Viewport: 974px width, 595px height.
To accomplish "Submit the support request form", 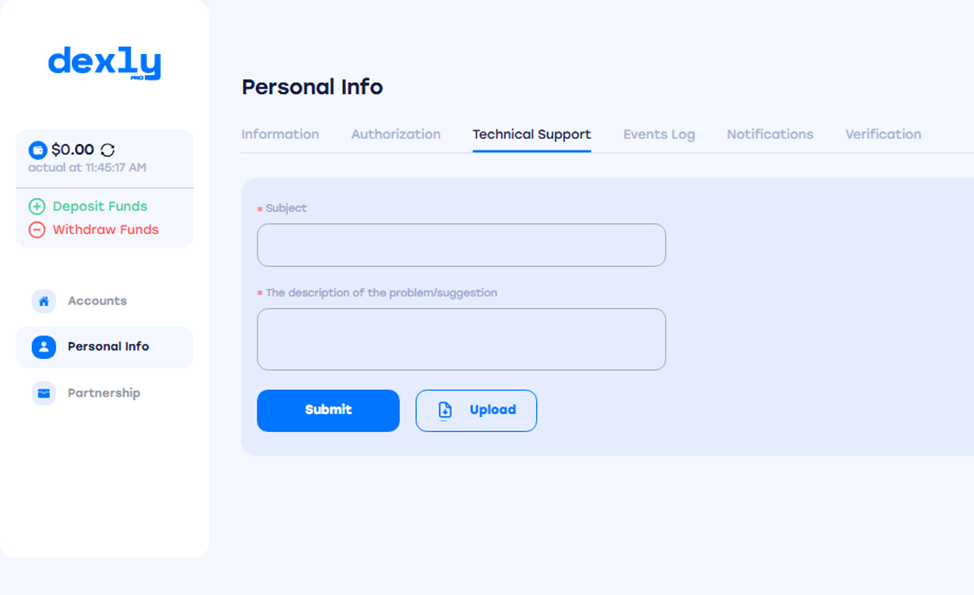I will [x=328, y=411].
